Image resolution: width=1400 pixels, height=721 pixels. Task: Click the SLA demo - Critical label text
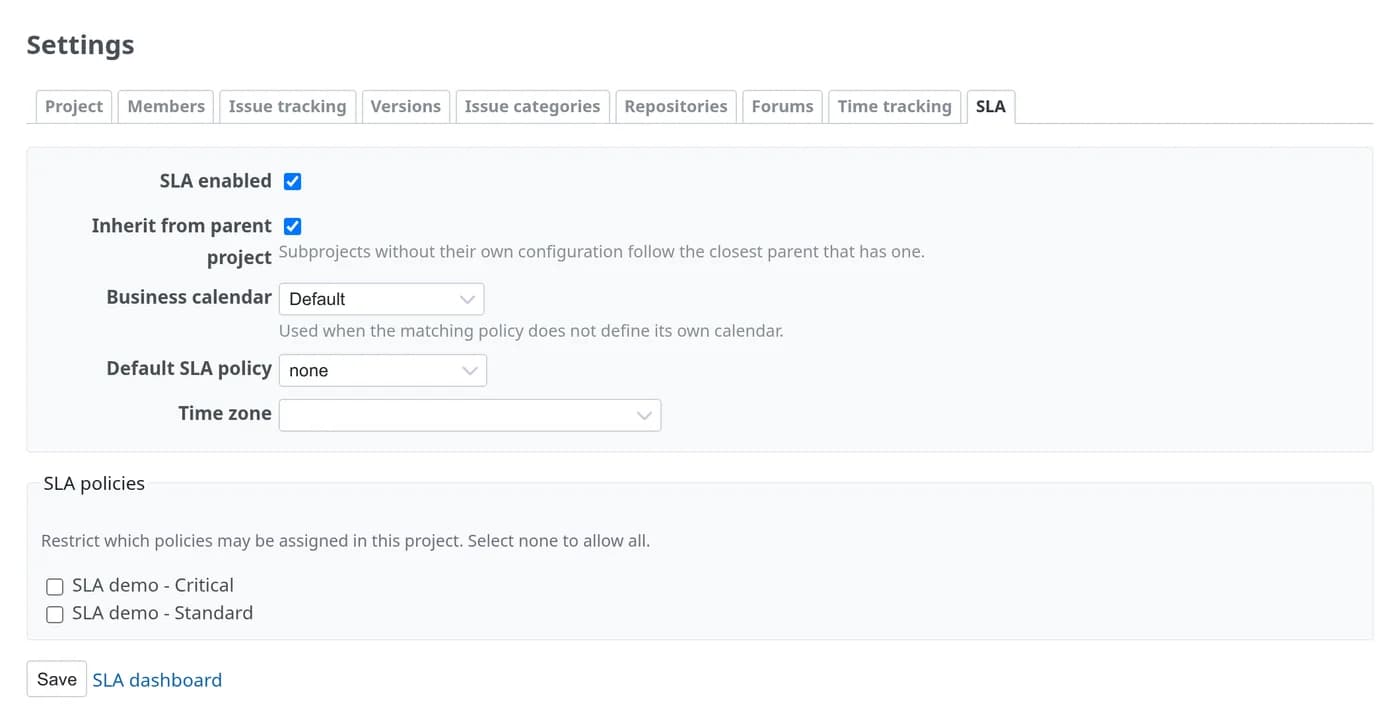(x=153, y=585)
